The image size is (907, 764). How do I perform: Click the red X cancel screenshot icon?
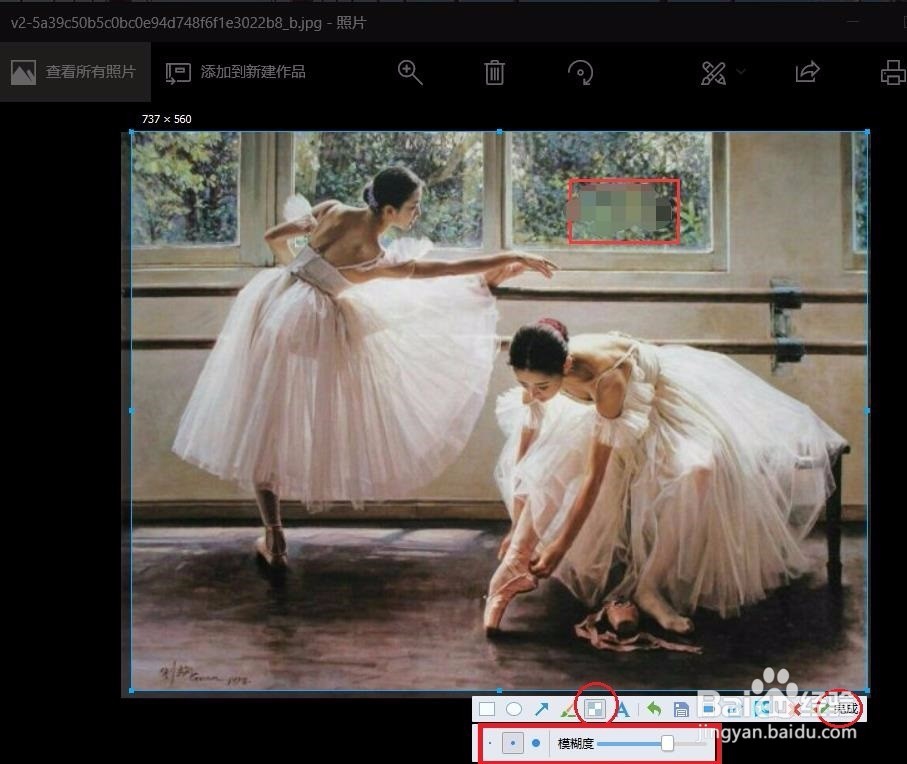tap(797, 710)
